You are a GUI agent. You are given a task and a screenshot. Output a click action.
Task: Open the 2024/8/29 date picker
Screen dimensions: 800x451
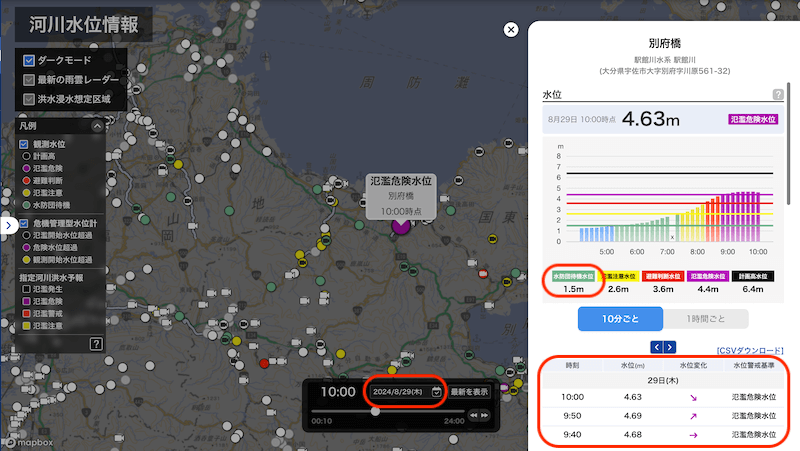pos(400,392)
